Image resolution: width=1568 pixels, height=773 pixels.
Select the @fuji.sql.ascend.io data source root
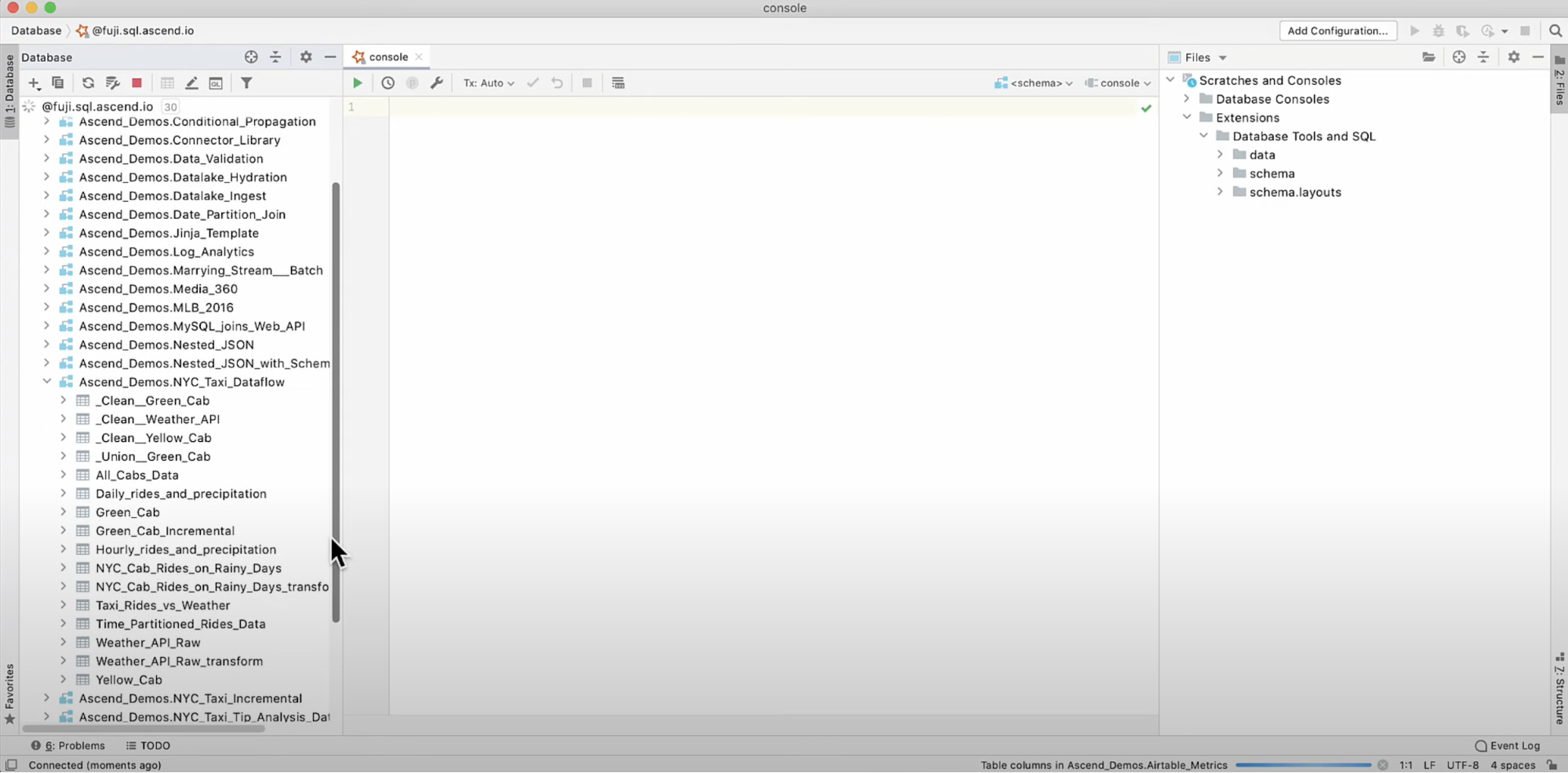[x=97, y=107]
